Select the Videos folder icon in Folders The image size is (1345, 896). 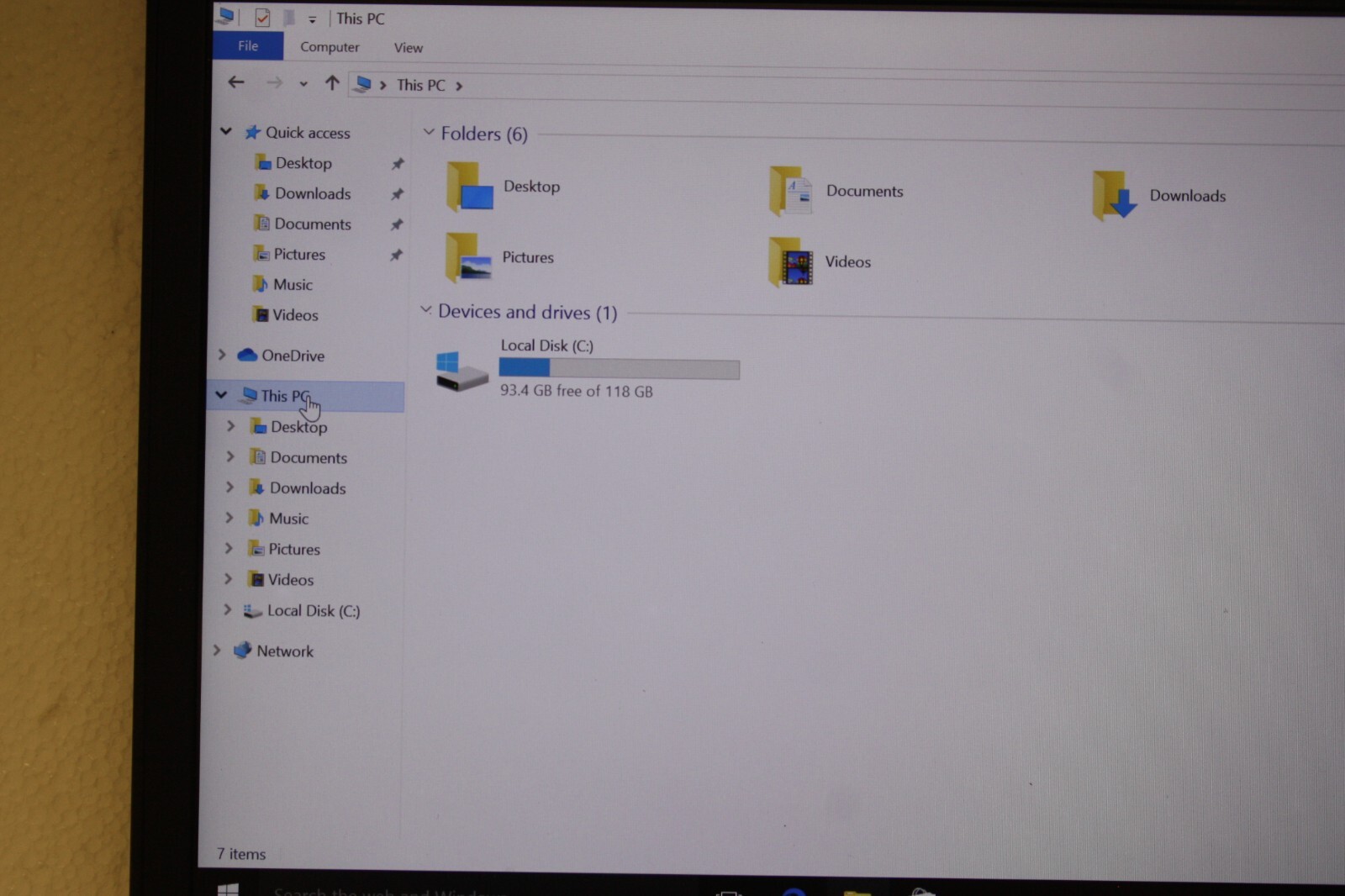click(x=790, y=261)
